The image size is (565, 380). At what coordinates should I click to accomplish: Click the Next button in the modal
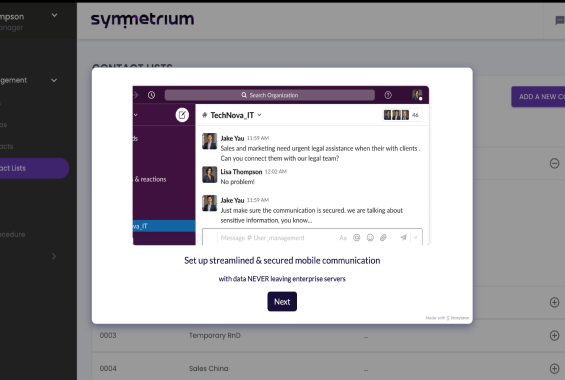[x=282, y=301]
